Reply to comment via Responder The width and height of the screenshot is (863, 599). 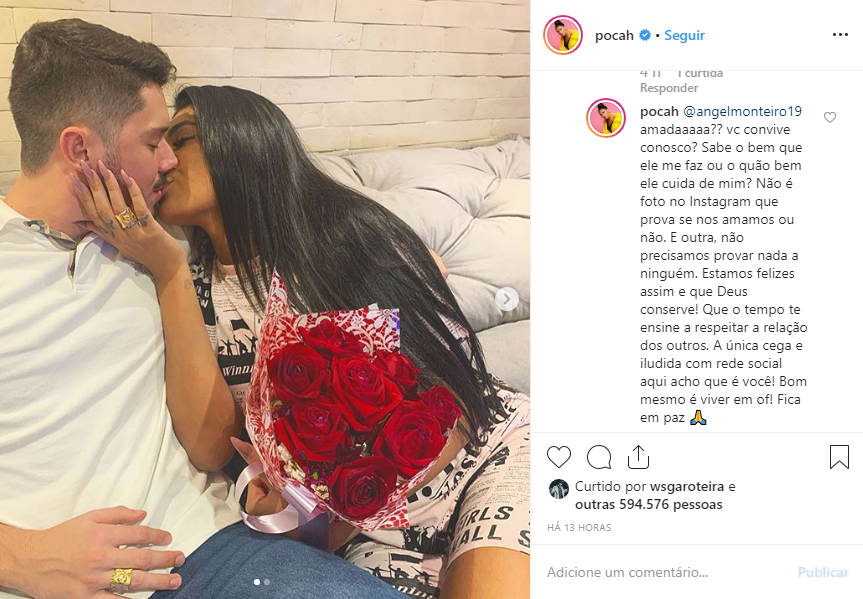pyautogui.click(x=669, y=88)
